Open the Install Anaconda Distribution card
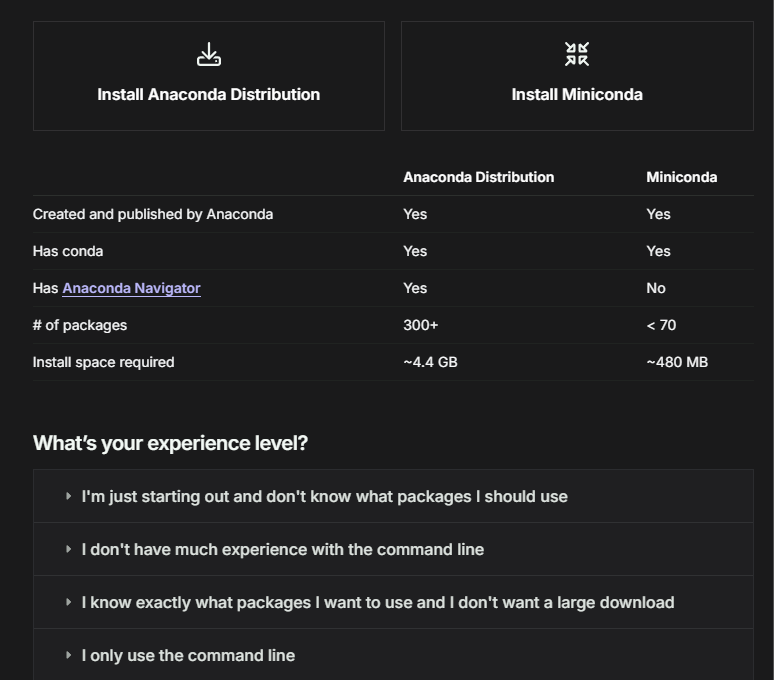Image resolution: width=774 pixels, height=680 pixels. click(x=209, y=76)
